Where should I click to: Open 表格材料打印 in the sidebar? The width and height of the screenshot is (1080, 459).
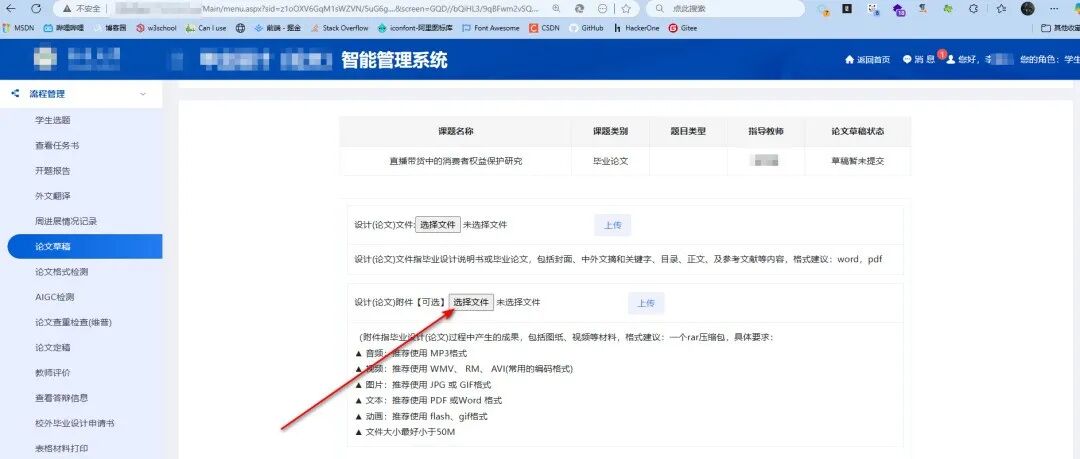coord(61,448)
